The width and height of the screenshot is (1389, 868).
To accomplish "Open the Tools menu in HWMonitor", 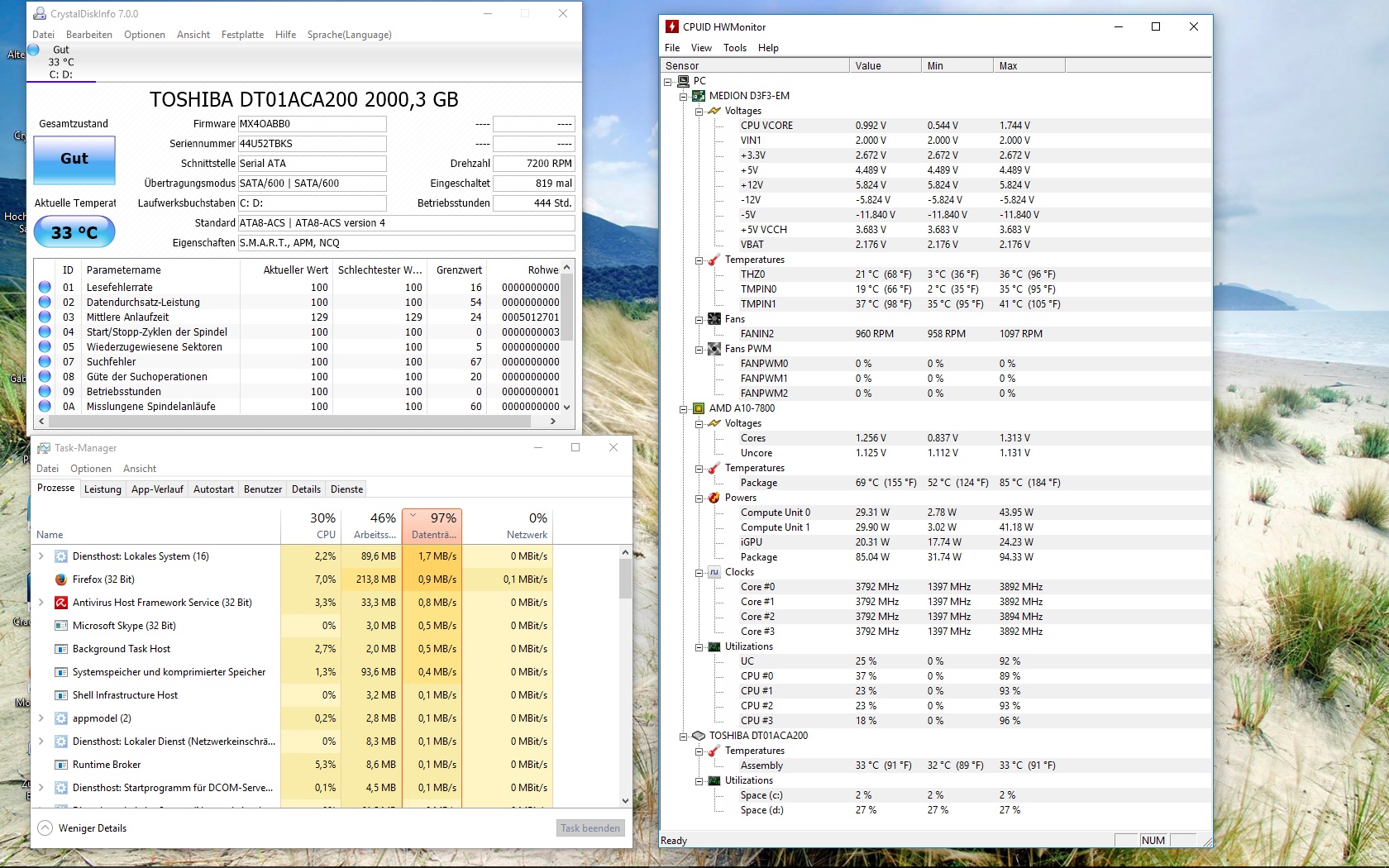I will click(735, 48).
